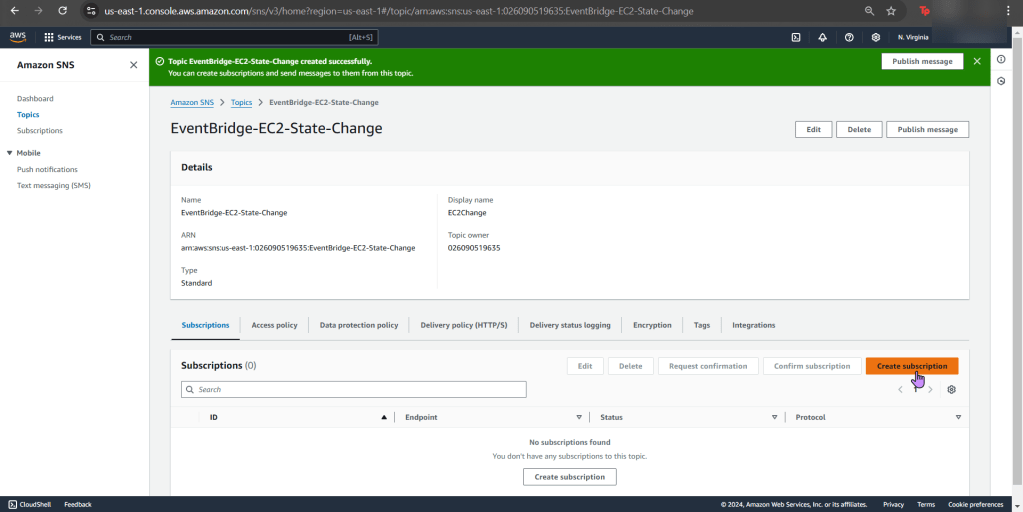1023x512 pixels.
Task: Reload the page using browser refresh icon
Action: pos(62,11)
